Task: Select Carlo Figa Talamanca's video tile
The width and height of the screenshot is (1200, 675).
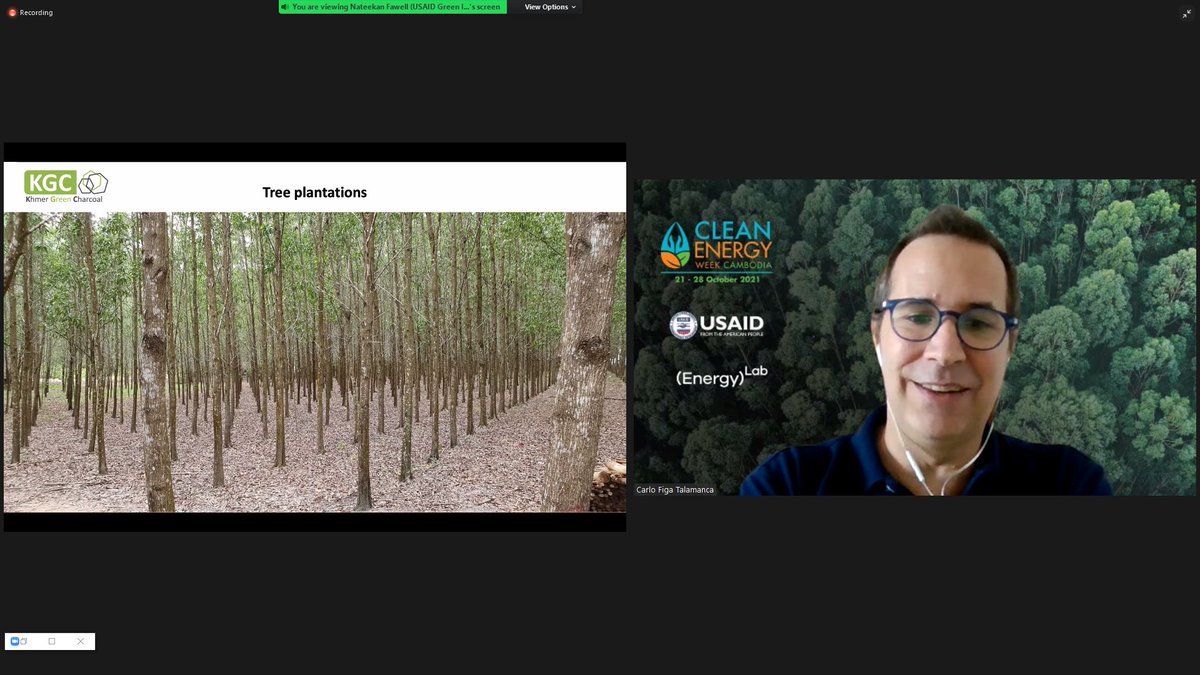Action: coord(914,337)
